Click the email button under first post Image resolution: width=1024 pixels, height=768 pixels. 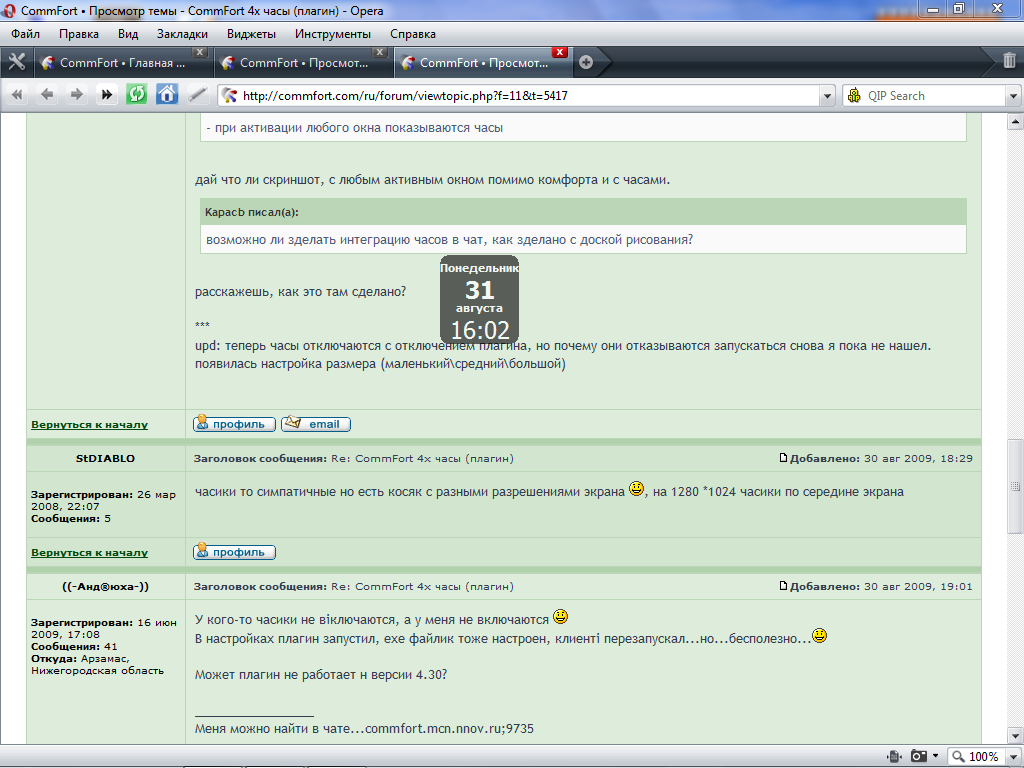click(x=315, y=424)
